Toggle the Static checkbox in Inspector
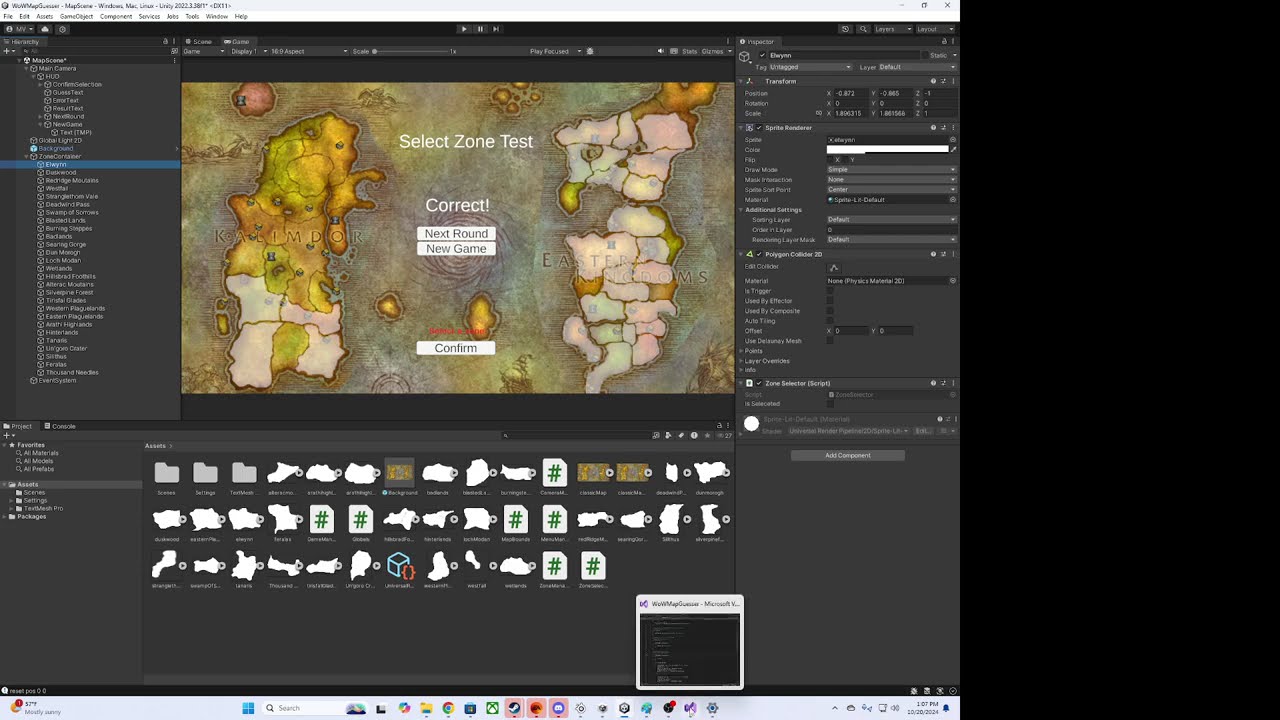The height and width of the screenshot is (720, 1280). click(923, 56)
